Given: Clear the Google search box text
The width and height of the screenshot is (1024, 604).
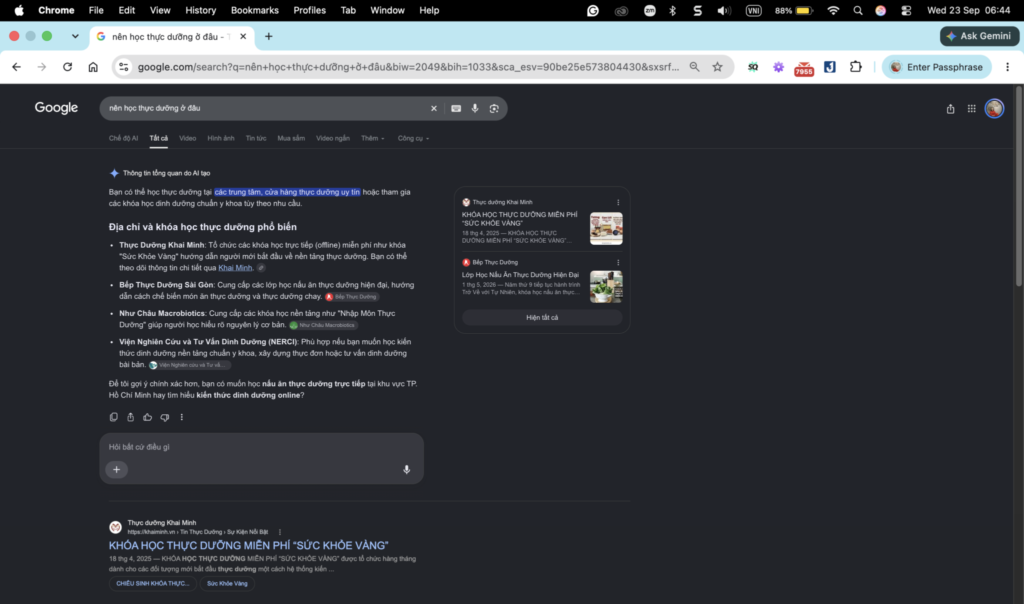Looking at the screenshot, I should pos(434,108).
